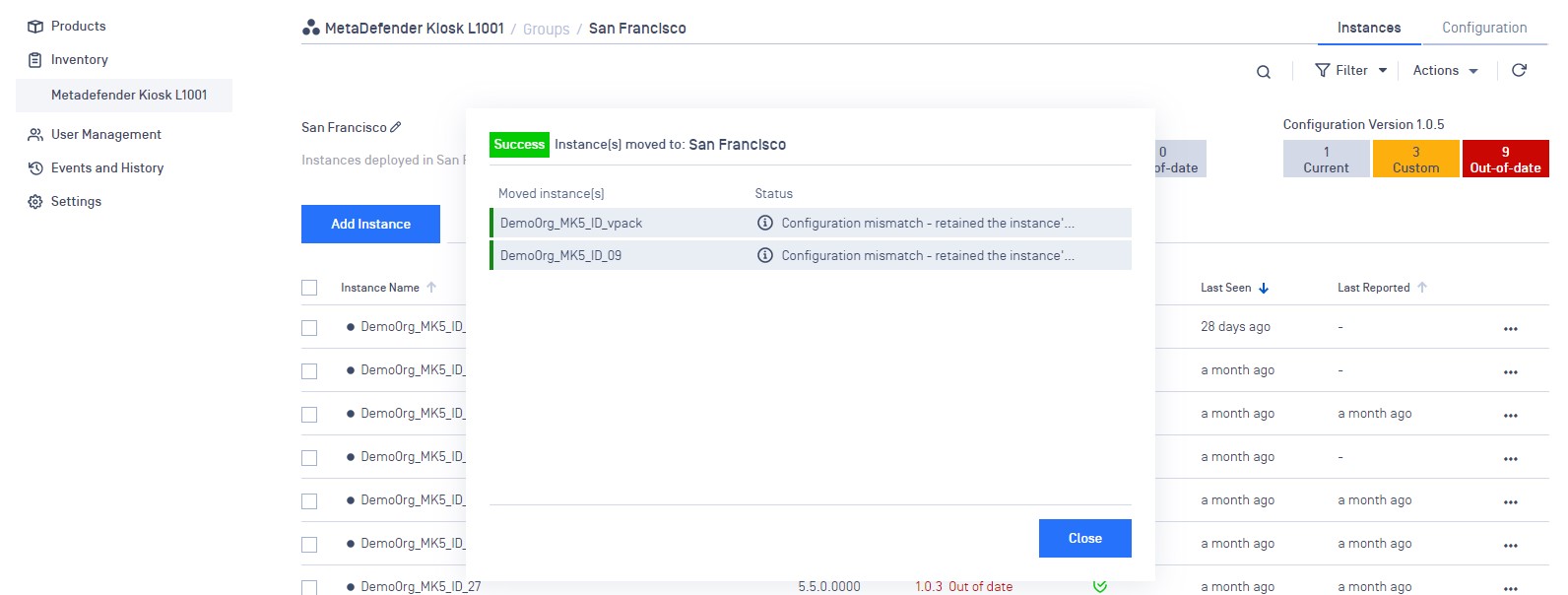
Task: Switch to the Instances tab
Action: point(1369,28)
